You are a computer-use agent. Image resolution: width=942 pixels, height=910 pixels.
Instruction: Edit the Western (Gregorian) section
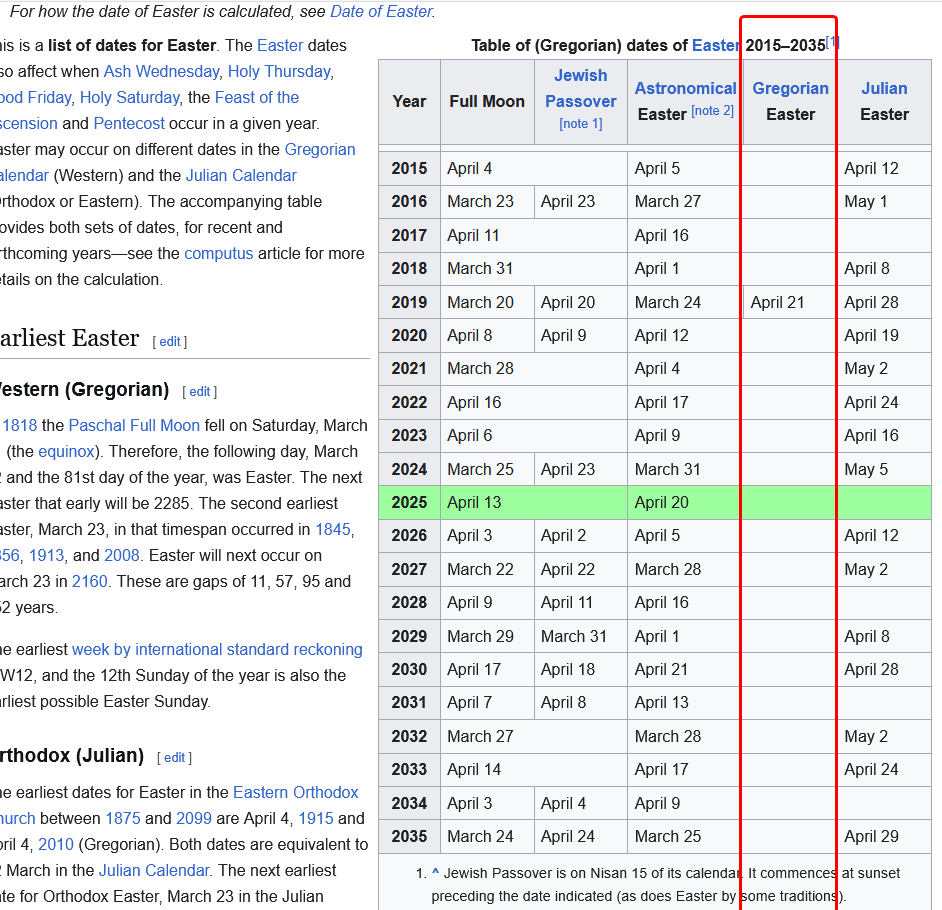[200, 391]
